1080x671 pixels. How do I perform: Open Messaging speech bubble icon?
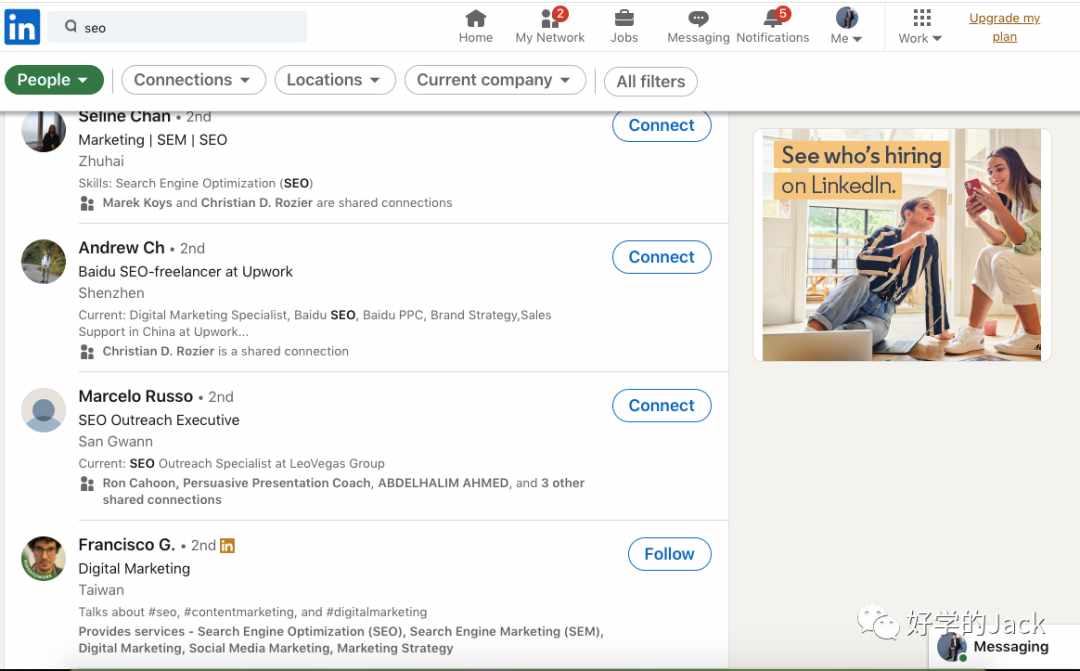[698, 18]
